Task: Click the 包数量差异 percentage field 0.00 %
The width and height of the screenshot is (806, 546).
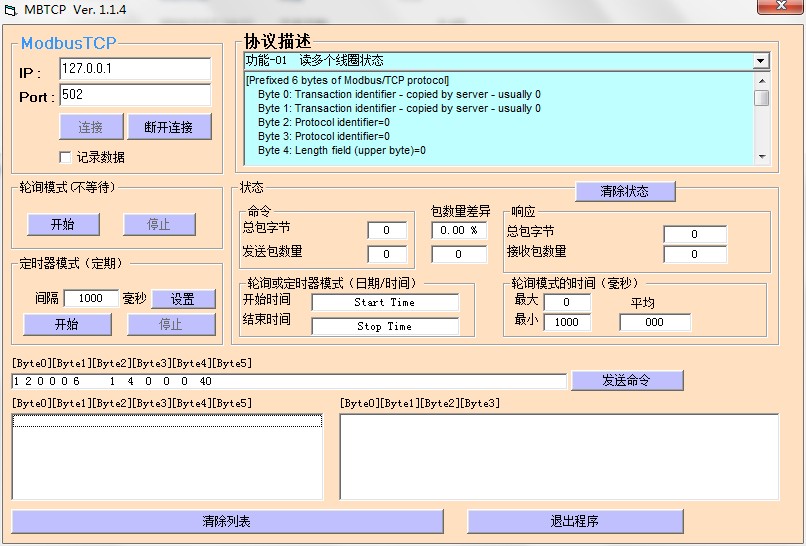Action: pos(459,230)
